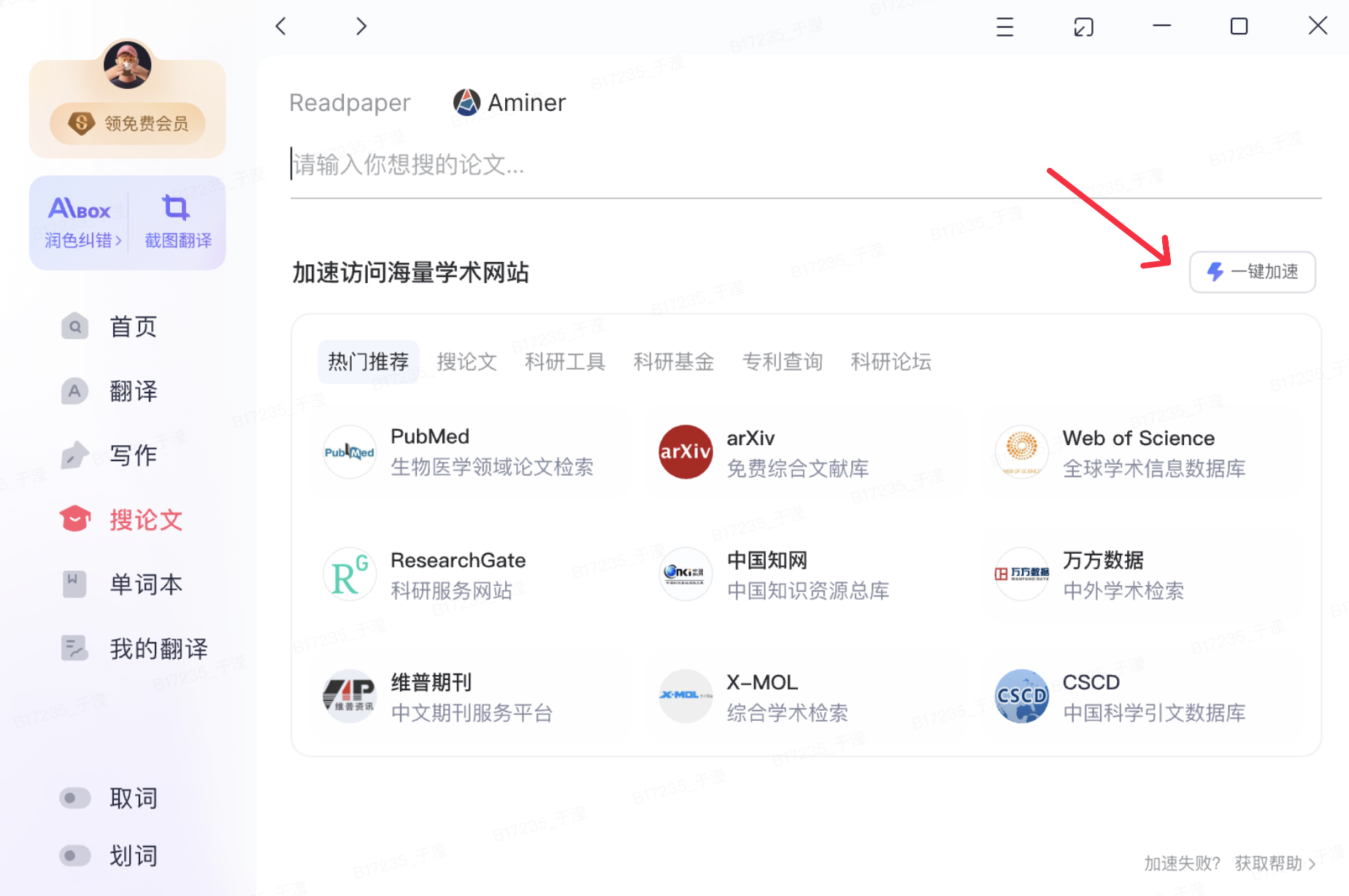1349x896 pixels.
Task: Open the PubMed site icon
Action: [x=350, y=452]
